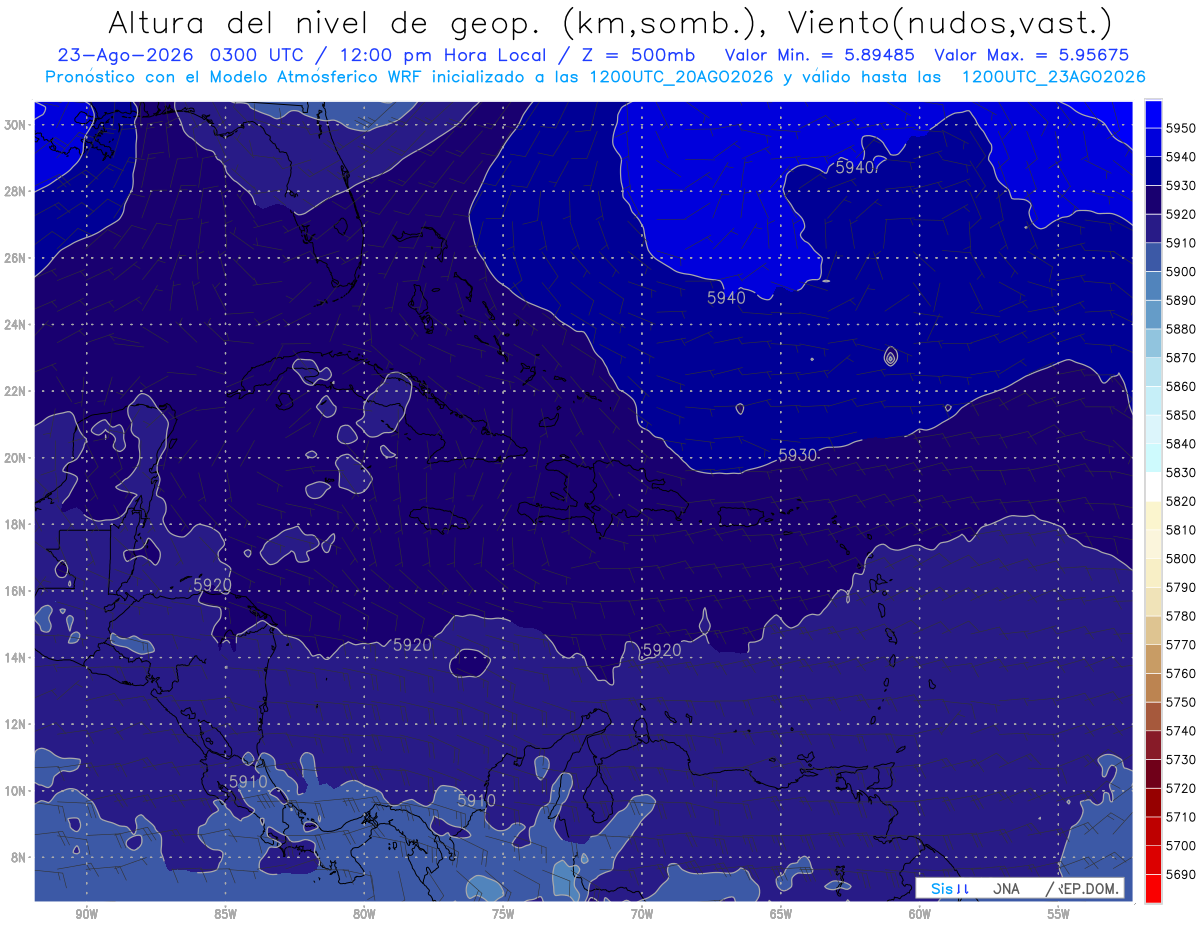1200x927 pixels.
Task: Click the 5930 contour label on the map
Action: coord(797,455)
